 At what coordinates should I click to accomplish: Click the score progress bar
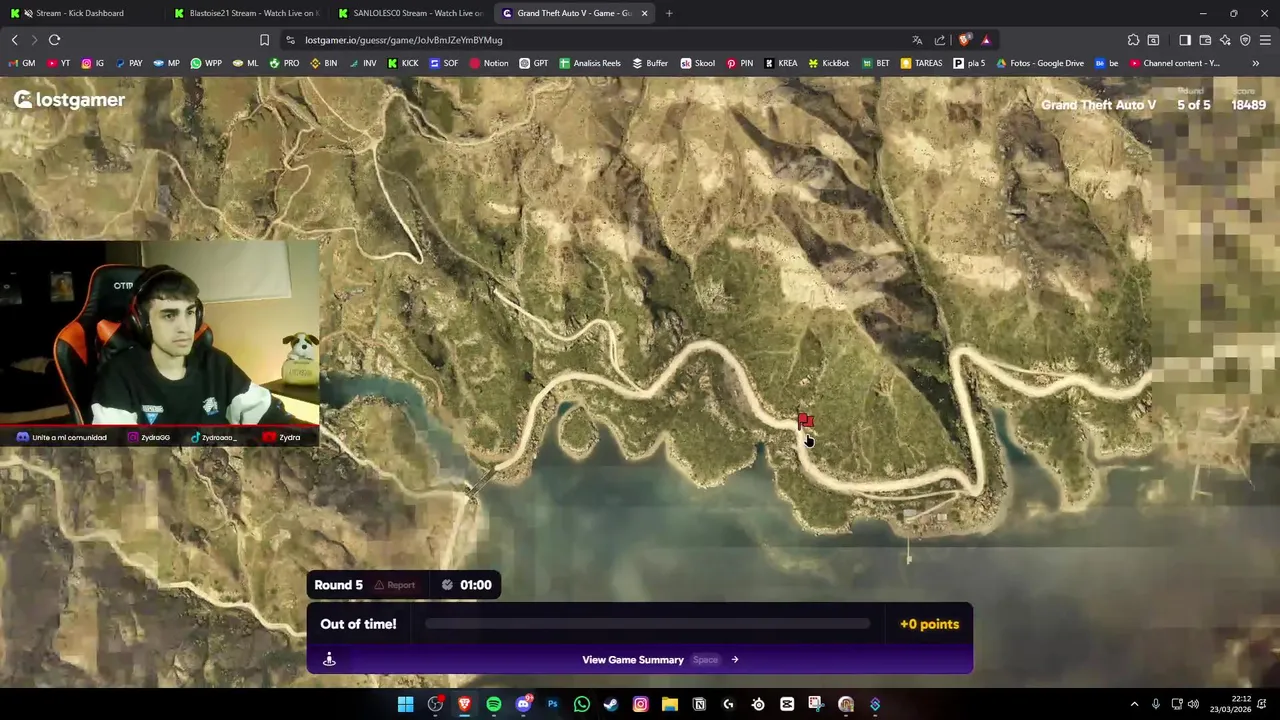(x=647, y=624)
